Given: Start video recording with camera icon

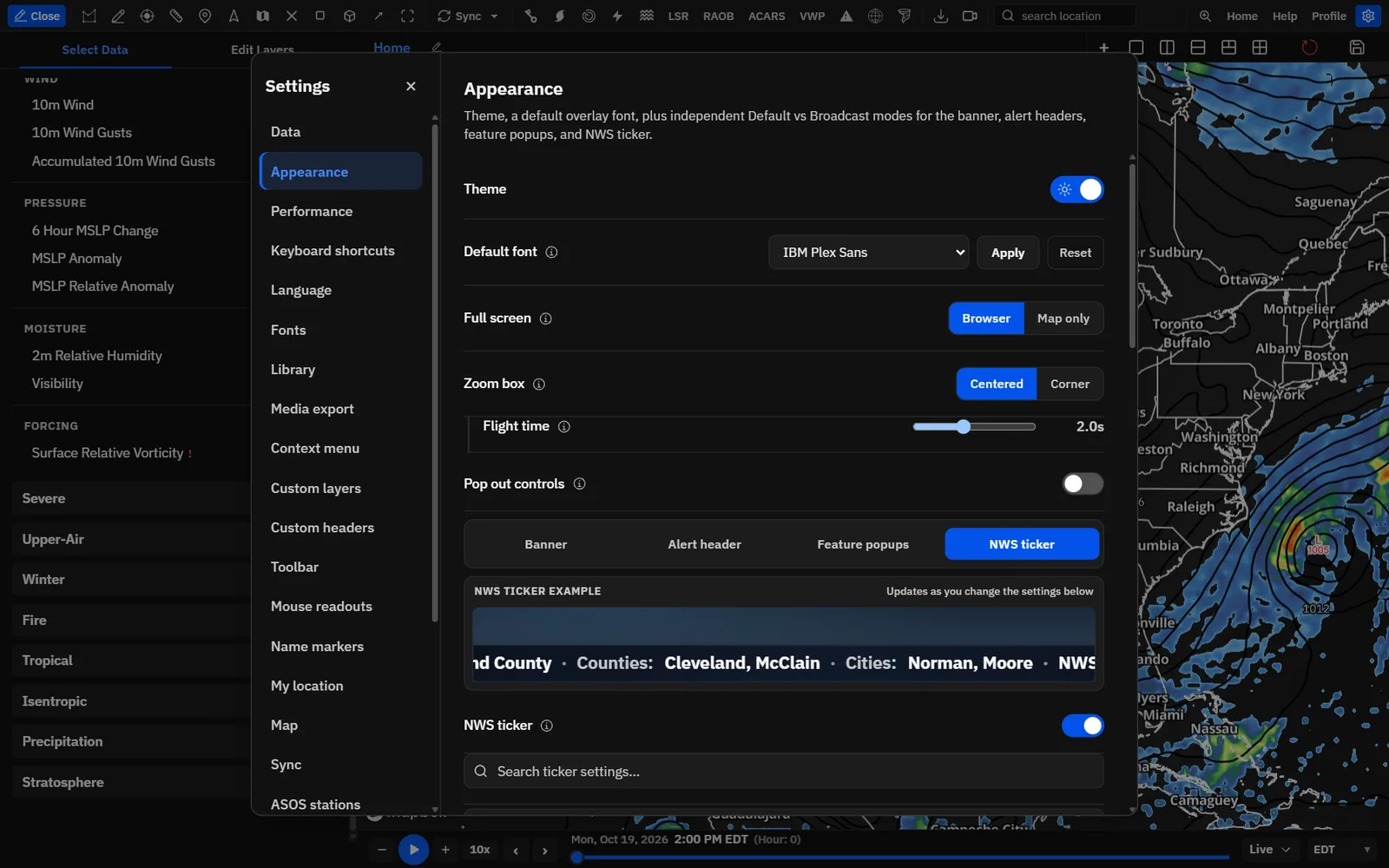Looking at the screenshot, I should point(970,16).
